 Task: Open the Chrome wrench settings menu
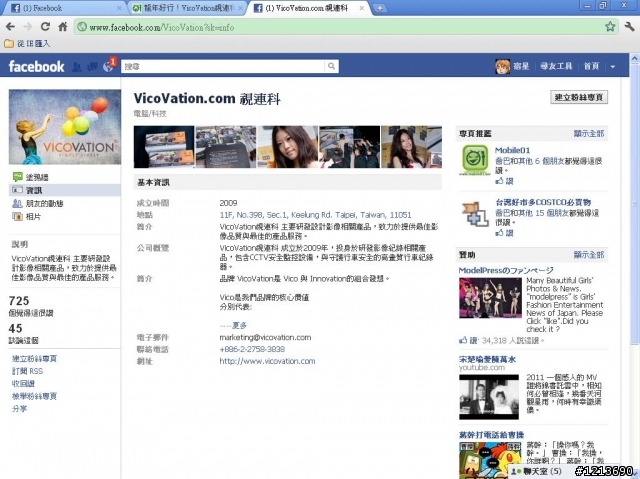629,27
